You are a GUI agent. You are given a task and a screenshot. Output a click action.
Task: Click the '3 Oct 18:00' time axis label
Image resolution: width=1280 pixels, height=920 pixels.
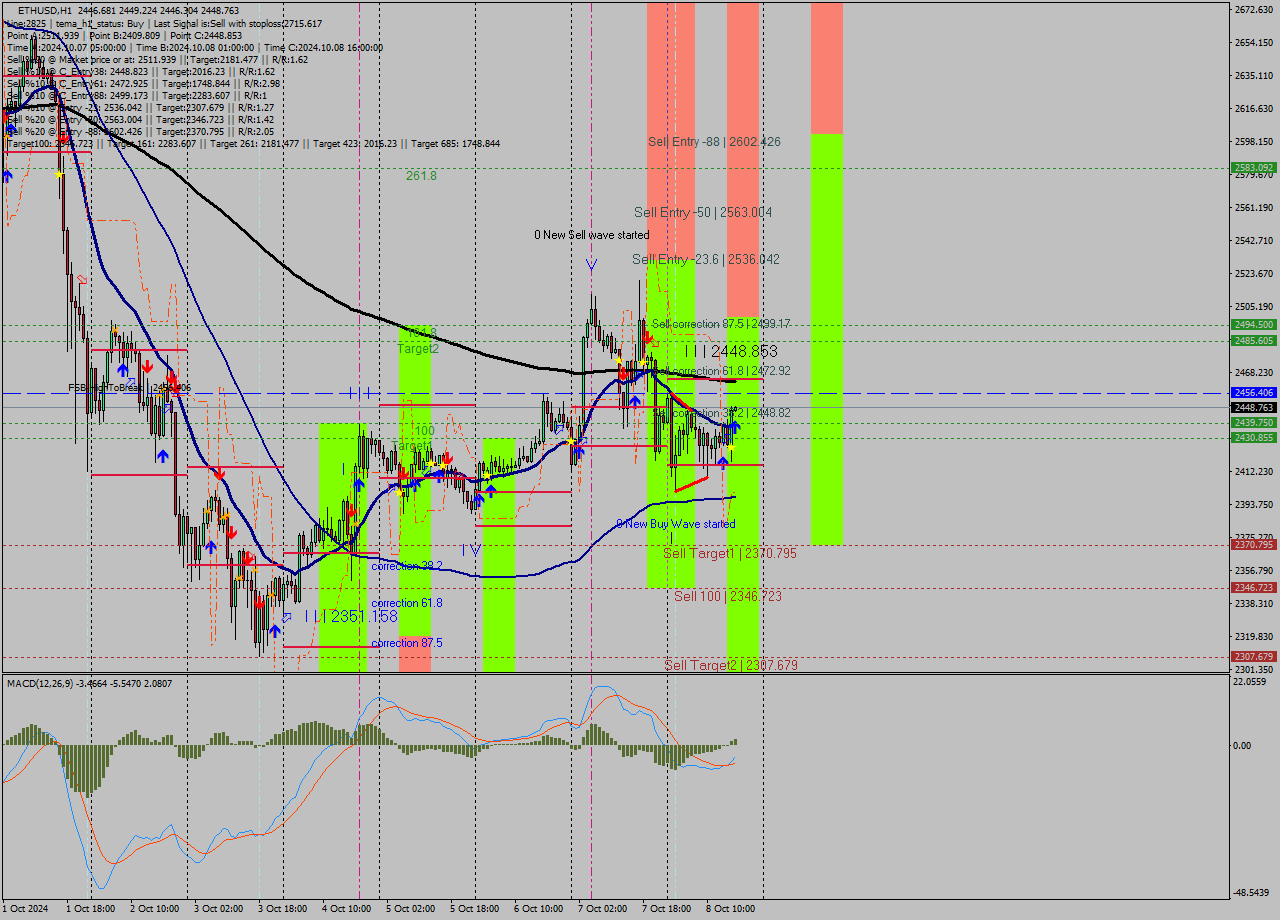282,909
